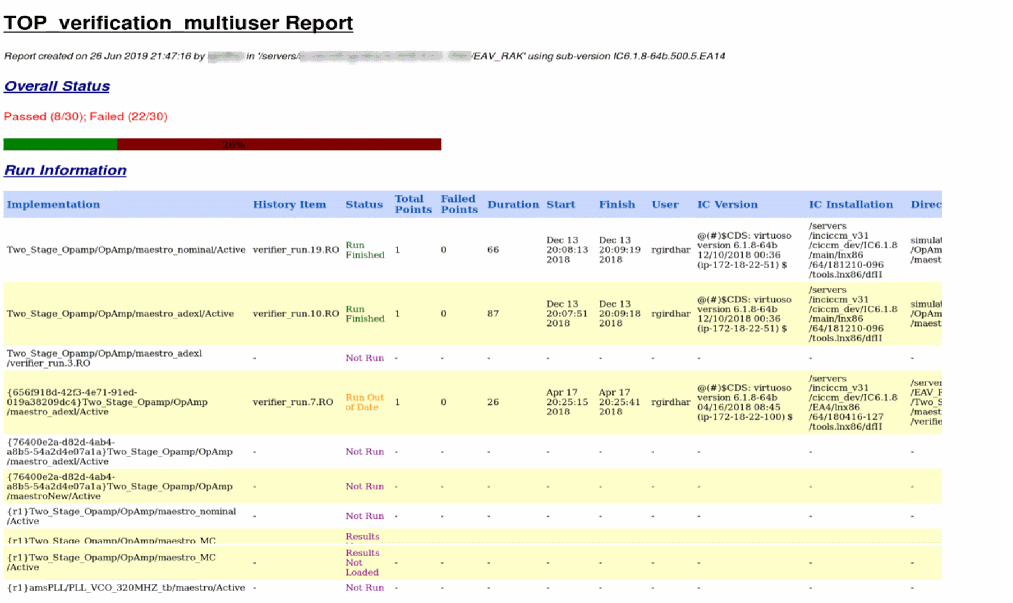This screenshot has width=1013, height=603.
Task: Click the Finish column header
Action: [x=617, y=204]
